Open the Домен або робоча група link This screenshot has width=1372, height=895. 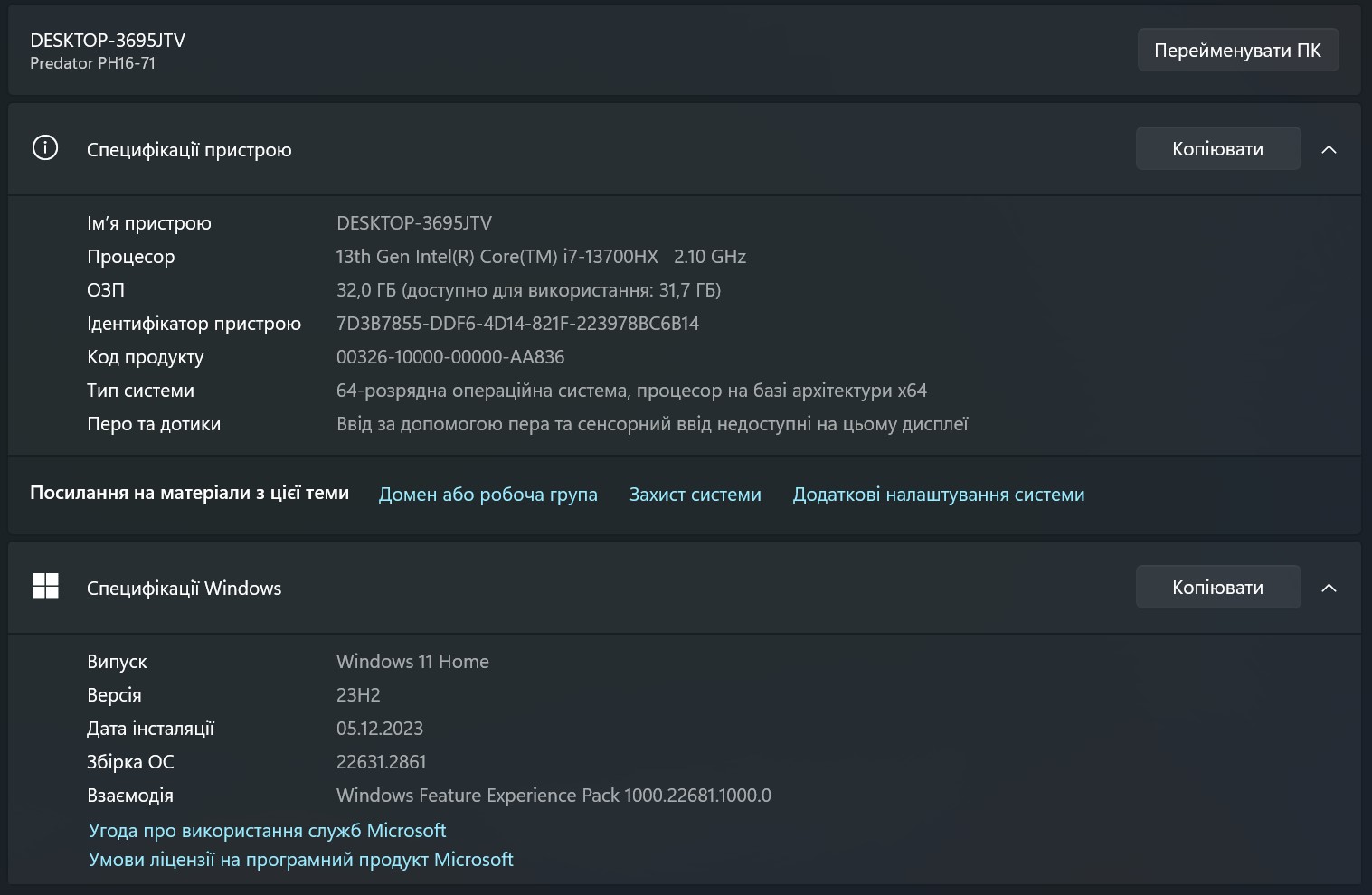[x=488, y=495]
